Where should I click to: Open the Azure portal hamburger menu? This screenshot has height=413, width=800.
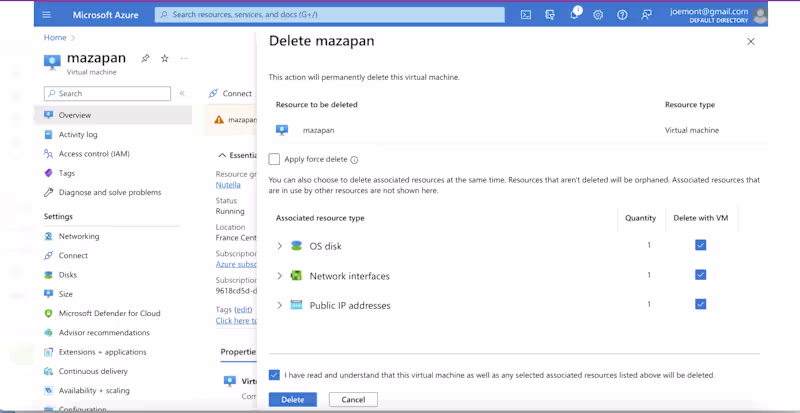46,15
